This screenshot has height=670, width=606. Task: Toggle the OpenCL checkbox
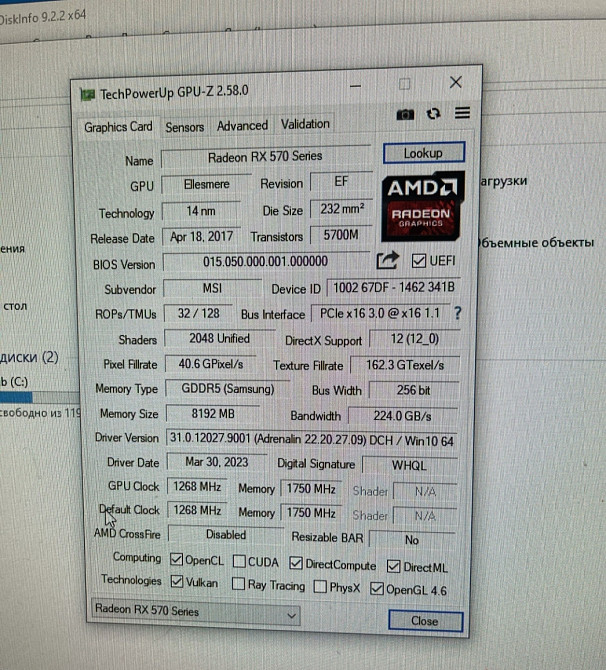pos(177,559)
